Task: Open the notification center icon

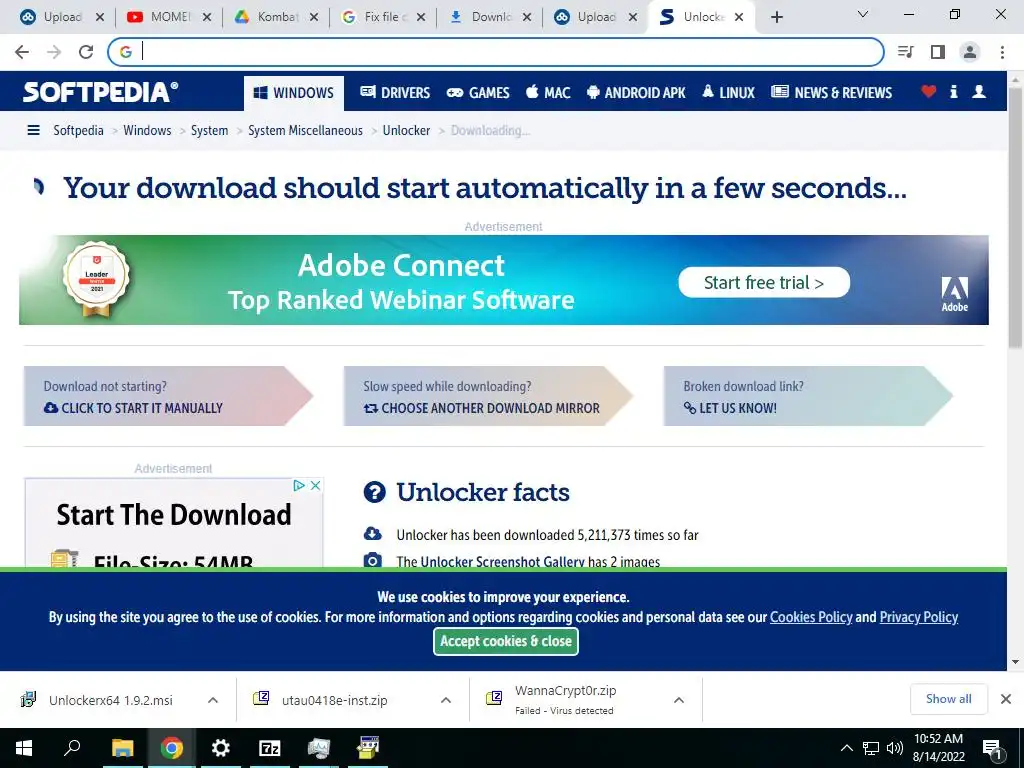Action: [992, 749]
